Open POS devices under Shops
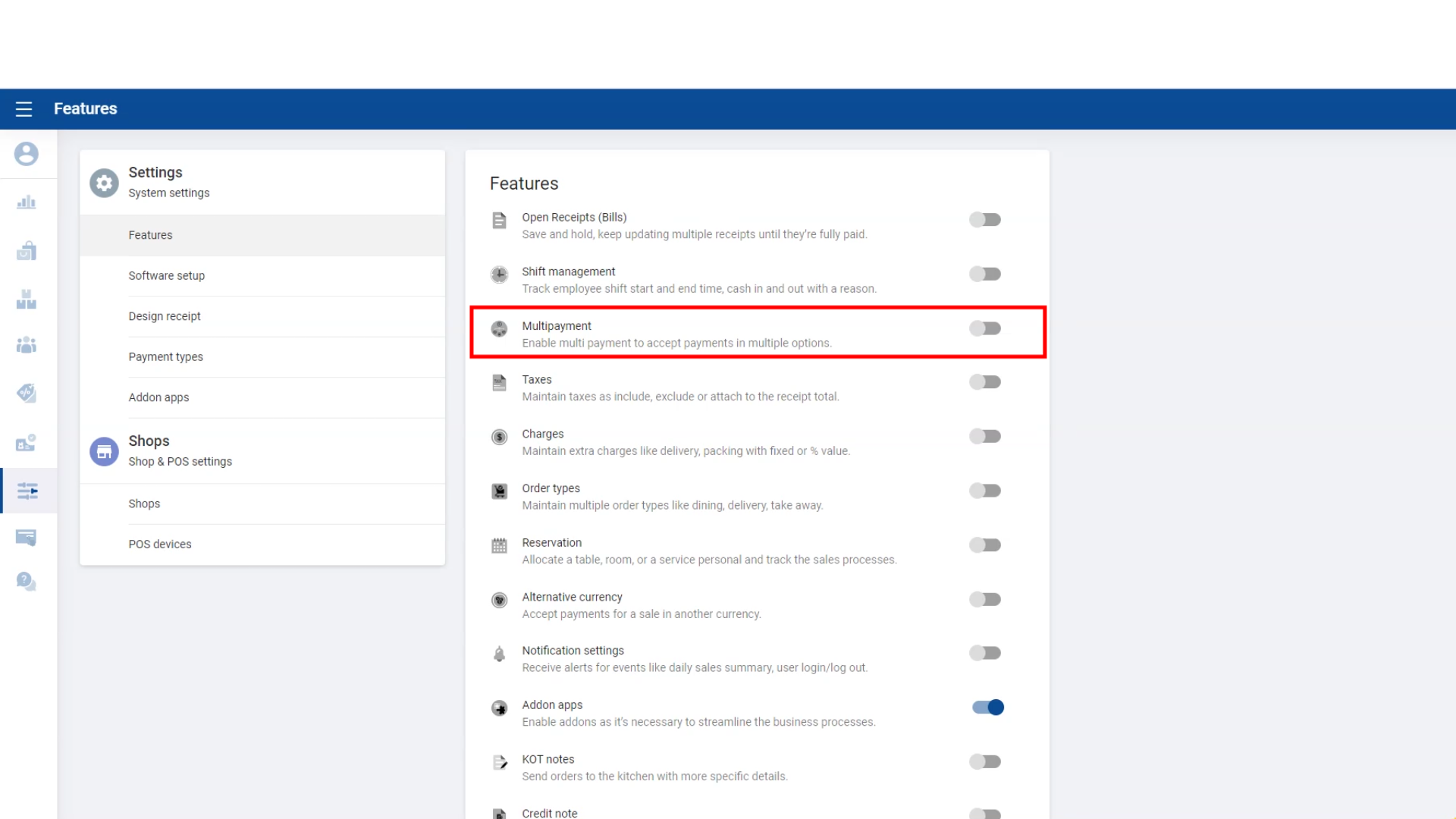Viewport: 1456px width, 819px height. pos(159,544)
